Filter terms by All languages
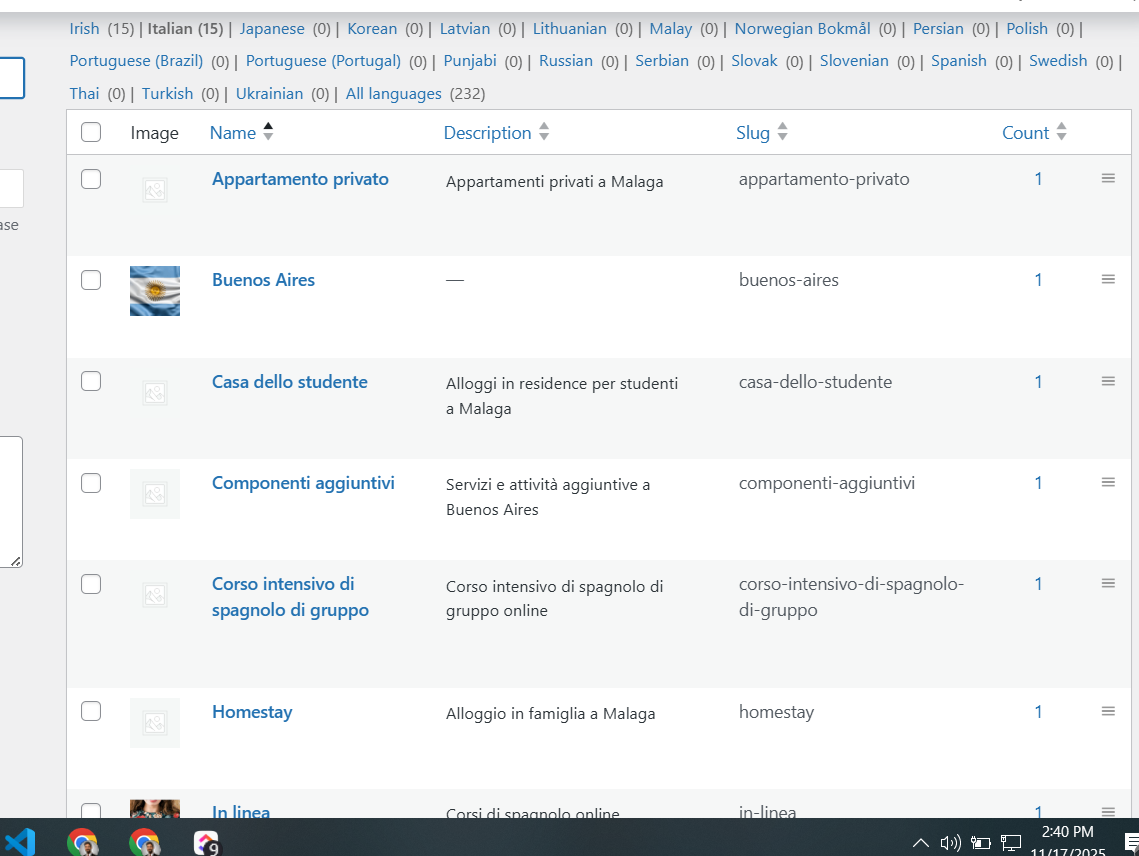1139x856 pixels. point(393,94)
